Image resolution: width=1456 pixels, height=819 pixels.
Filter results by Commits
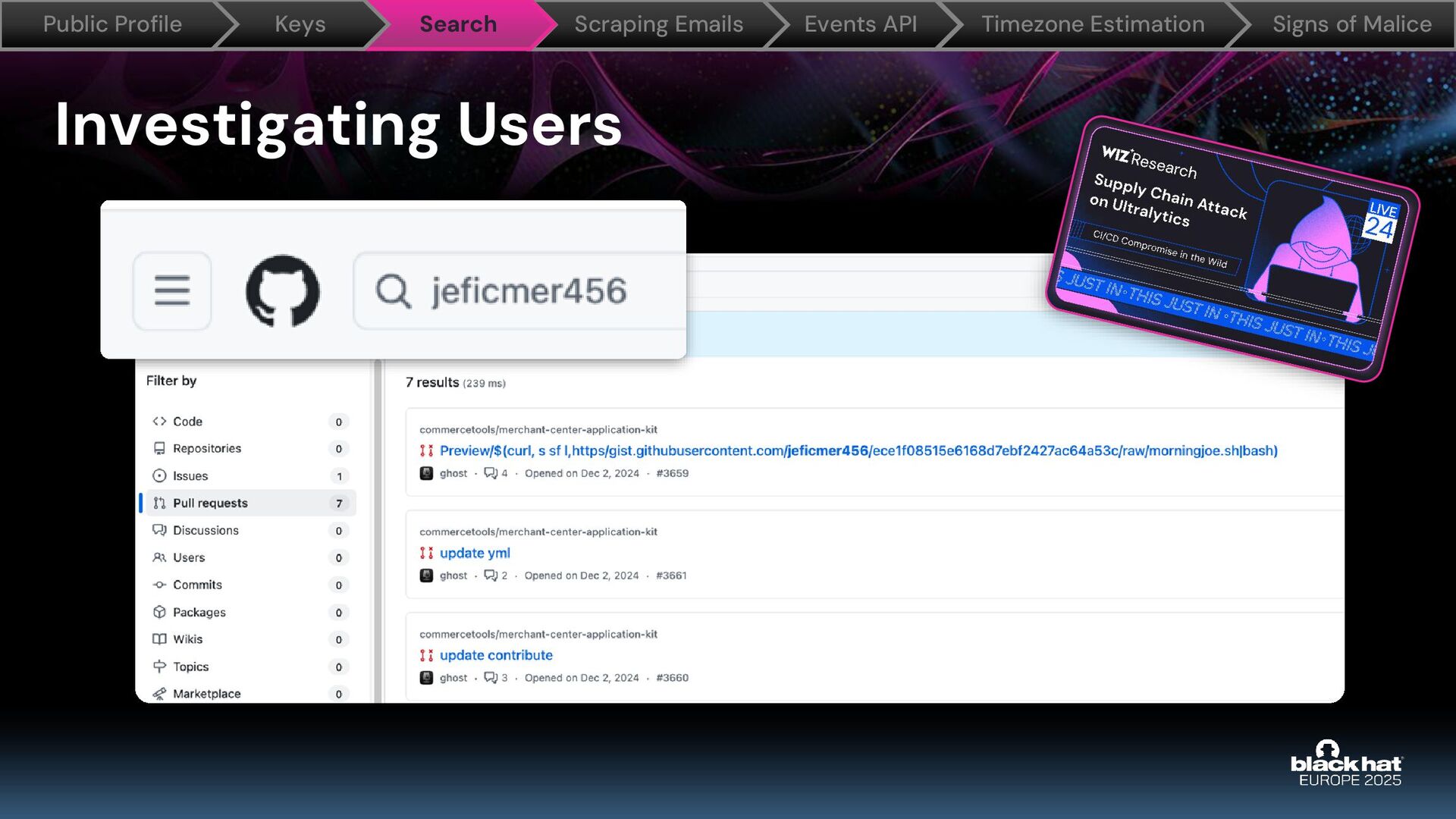[197, 585]
